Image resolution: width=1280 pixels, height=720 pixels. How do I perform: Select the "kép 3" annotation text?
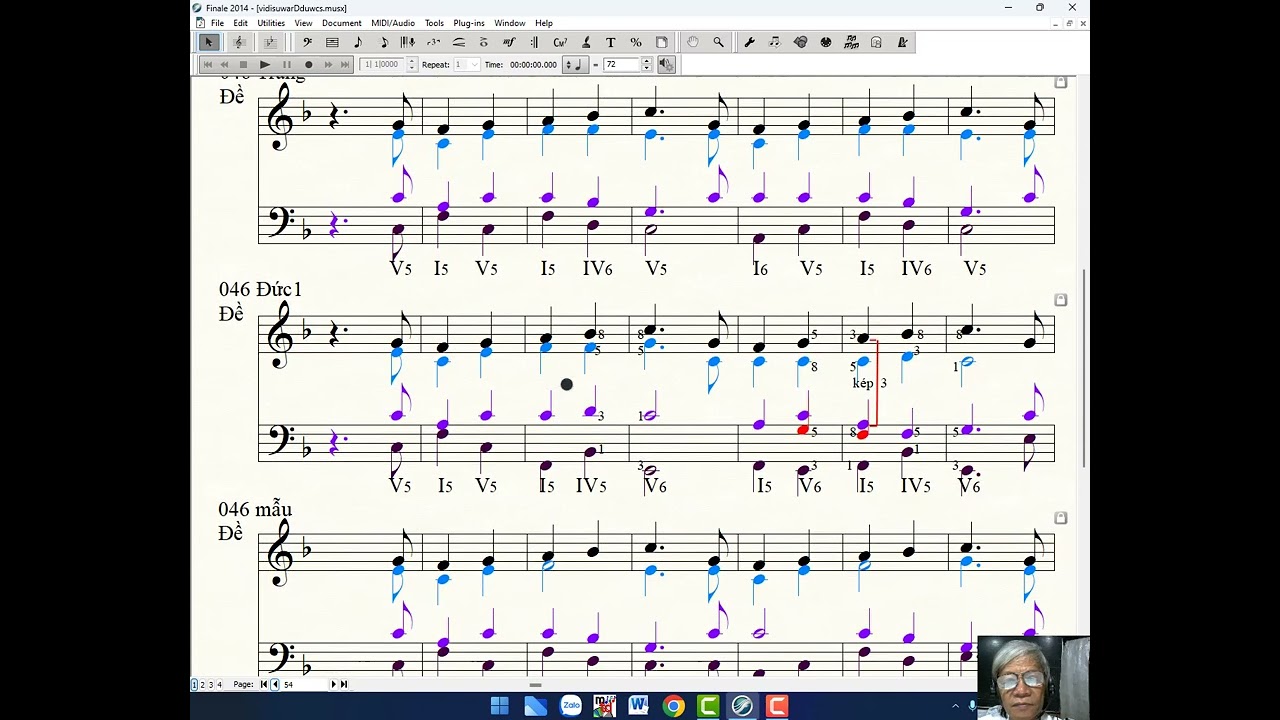click(x=869, y=383)
